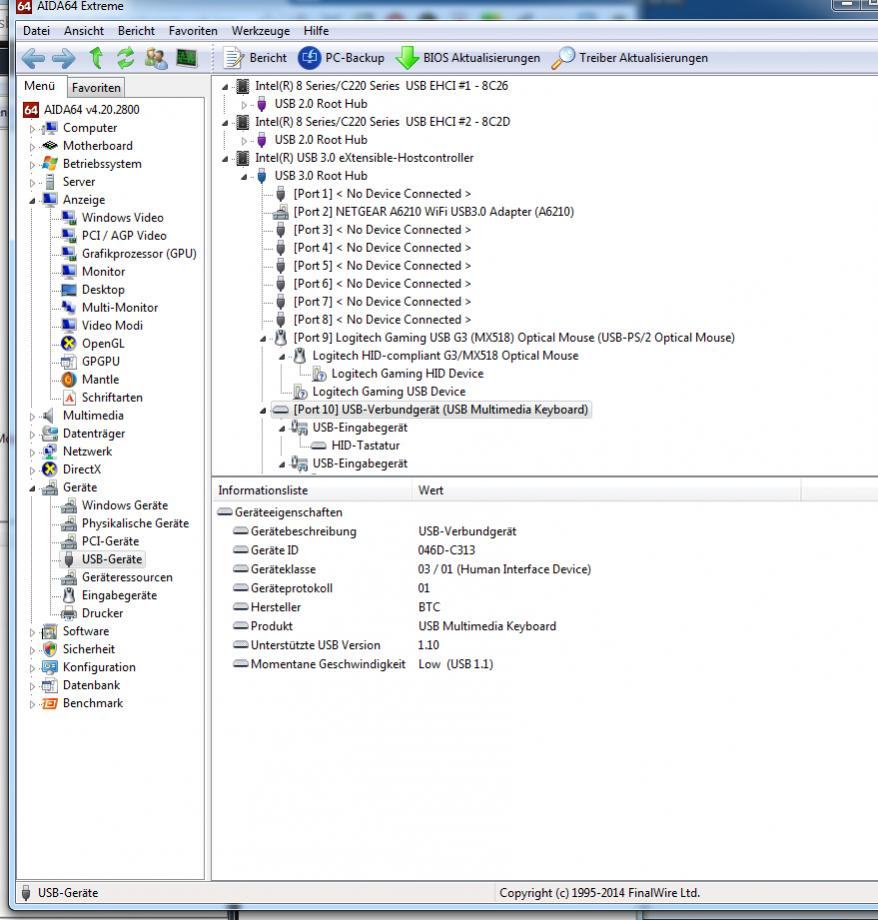
Task: Expand the Motherboard tree node
Action: [32, 146]
